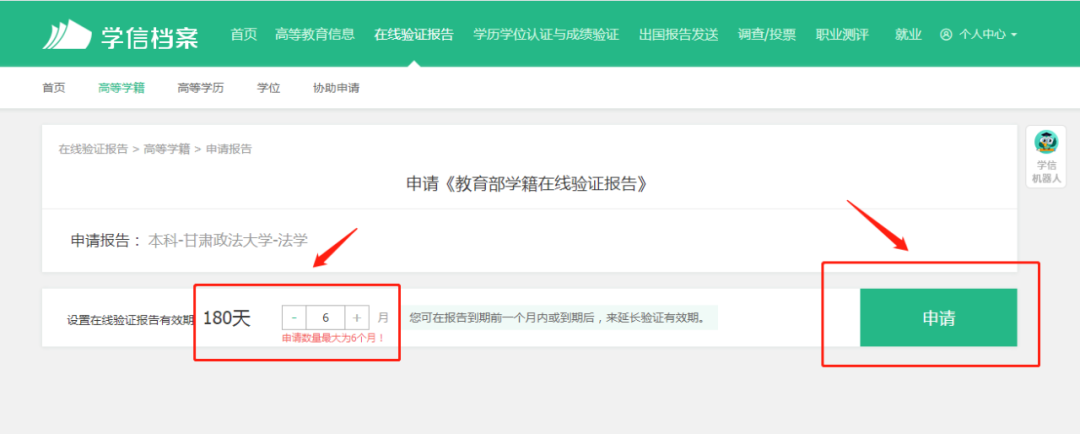This screenshot has width=1080, height=434.
Task: Increase months with the plus button
Action: pyautogui.click(x=357, y=318)
